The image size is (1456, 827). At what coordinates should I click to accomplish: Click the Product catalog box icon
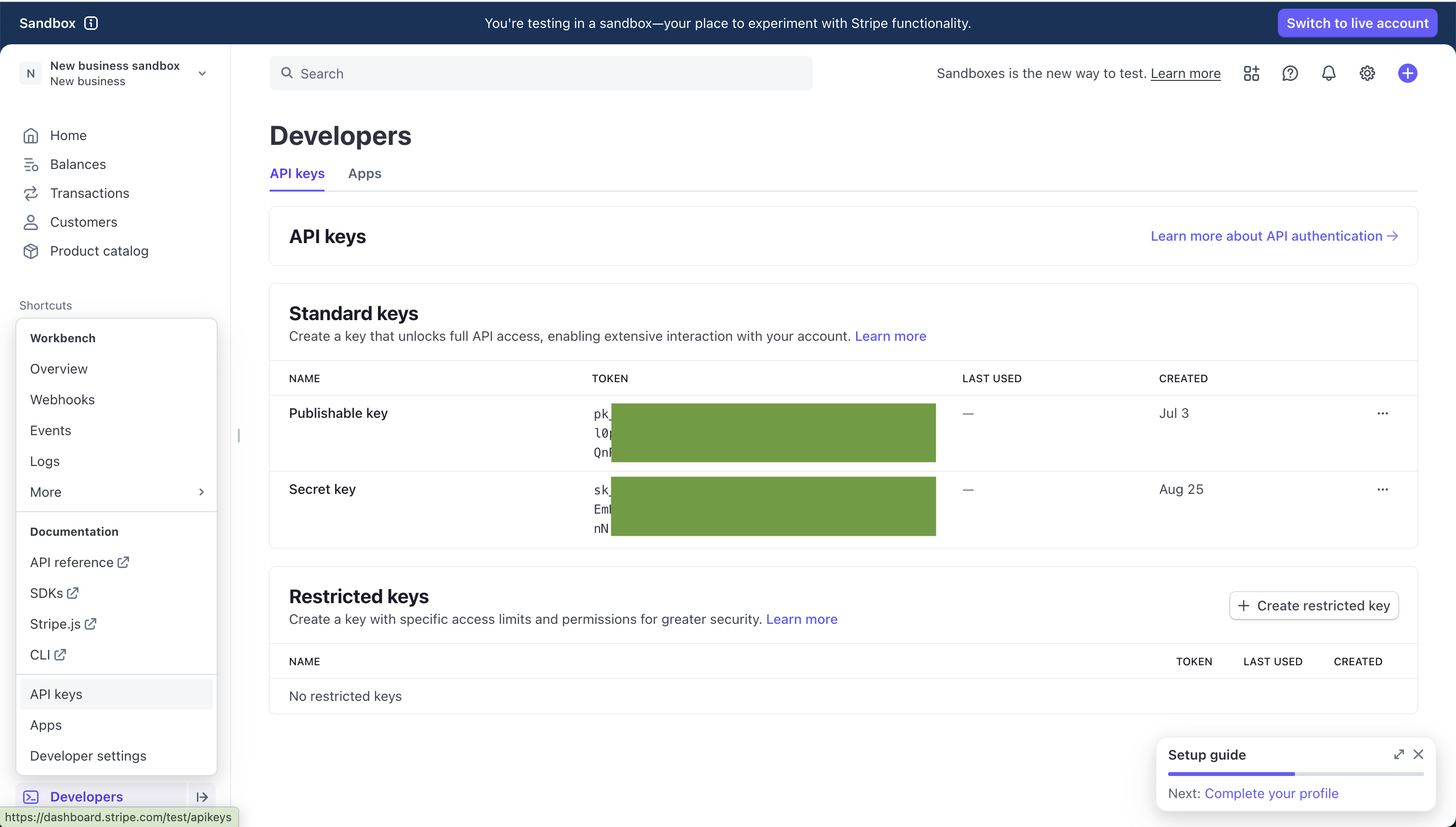pyautogui.click(x=31, y=251)
